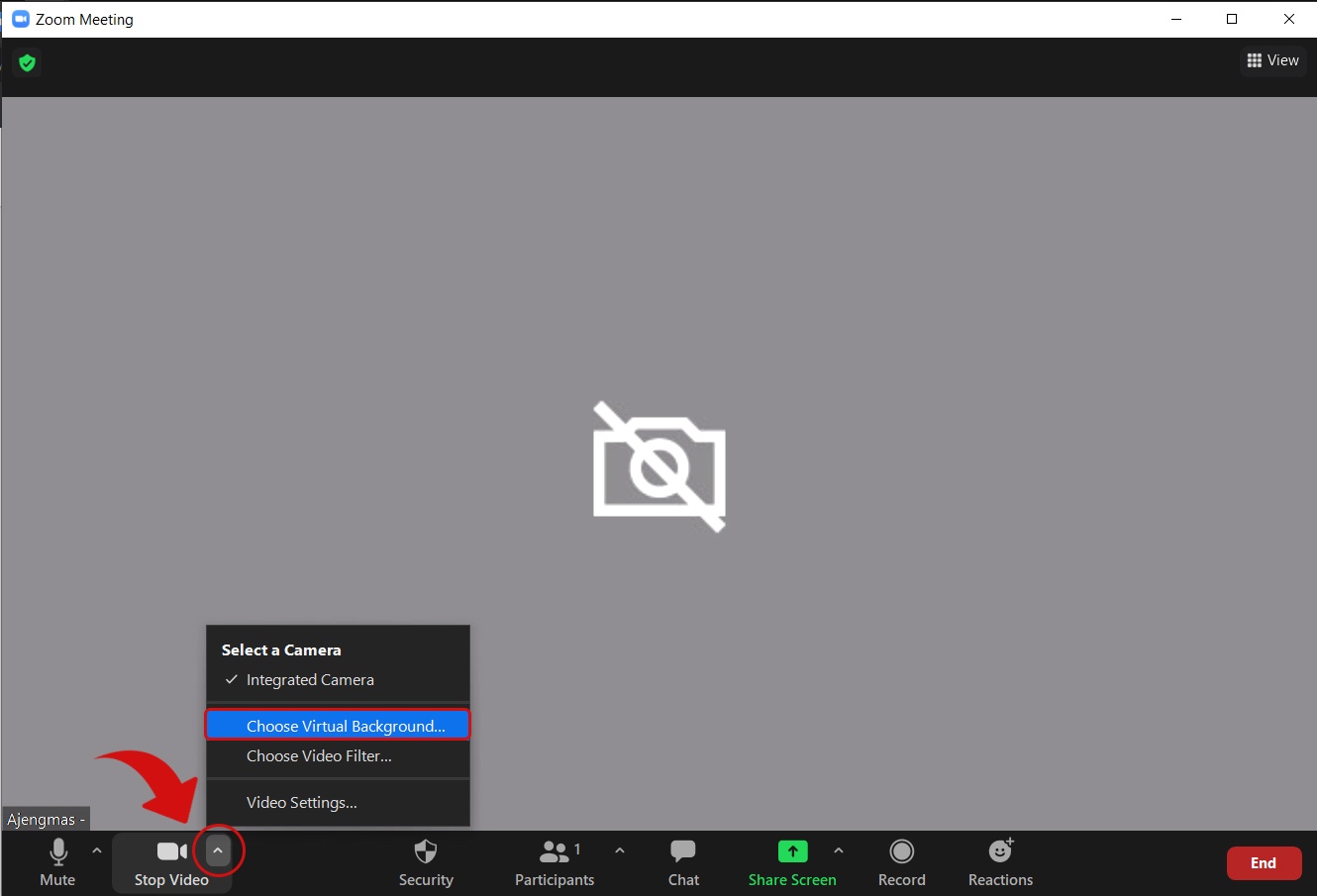
Task: Click the Ajengmas name label
Action: pos(46,819)
